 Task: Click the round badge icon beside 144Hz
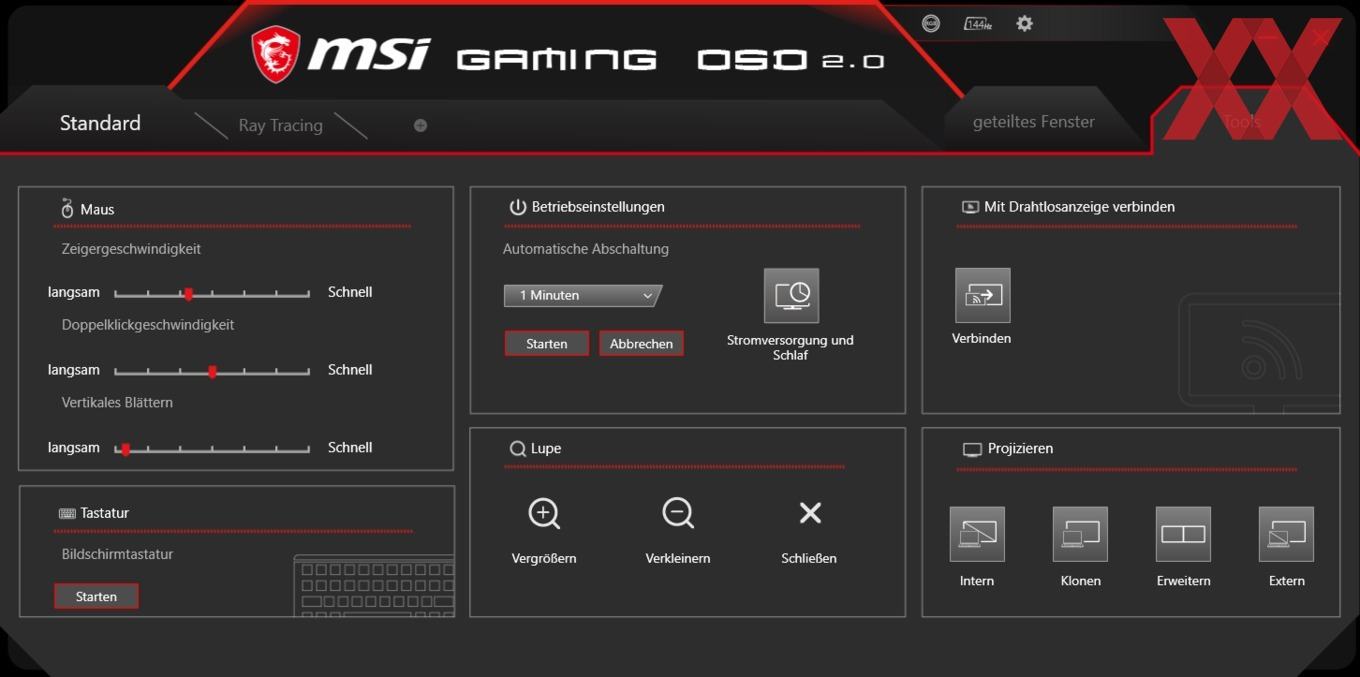tap(931, 23)
